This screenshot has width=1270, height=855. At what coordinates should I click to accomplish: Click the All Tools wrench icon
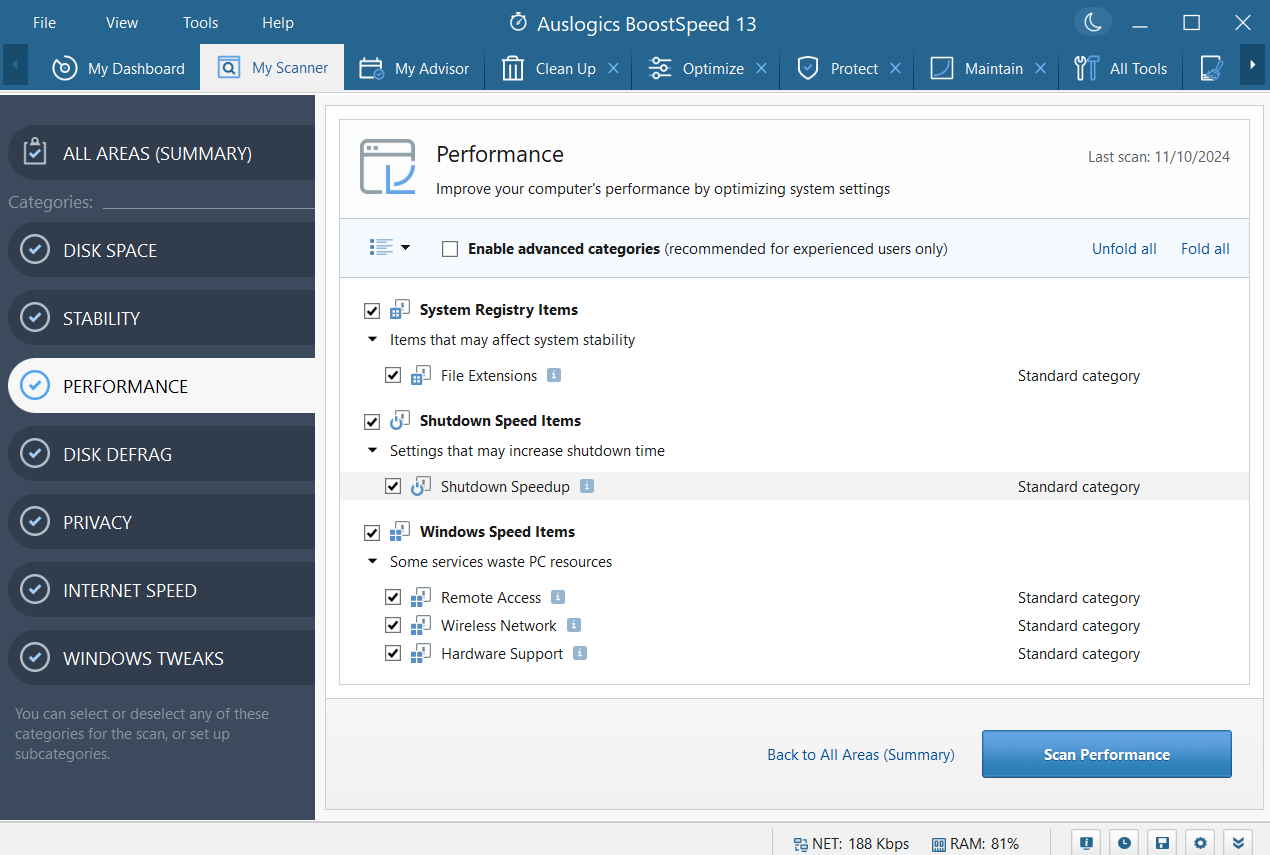pos(1086,68)
